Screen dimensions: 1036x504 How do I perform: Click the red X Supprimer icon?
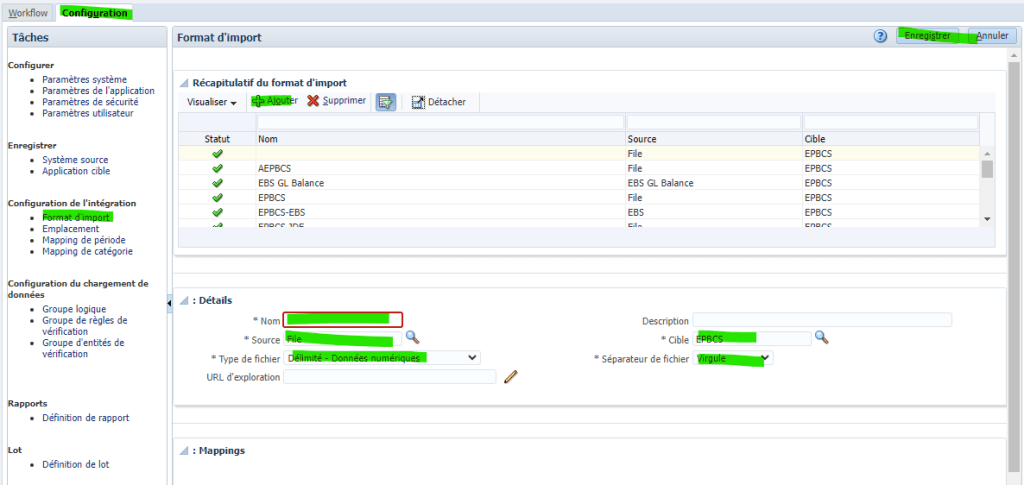coord(313,101)
